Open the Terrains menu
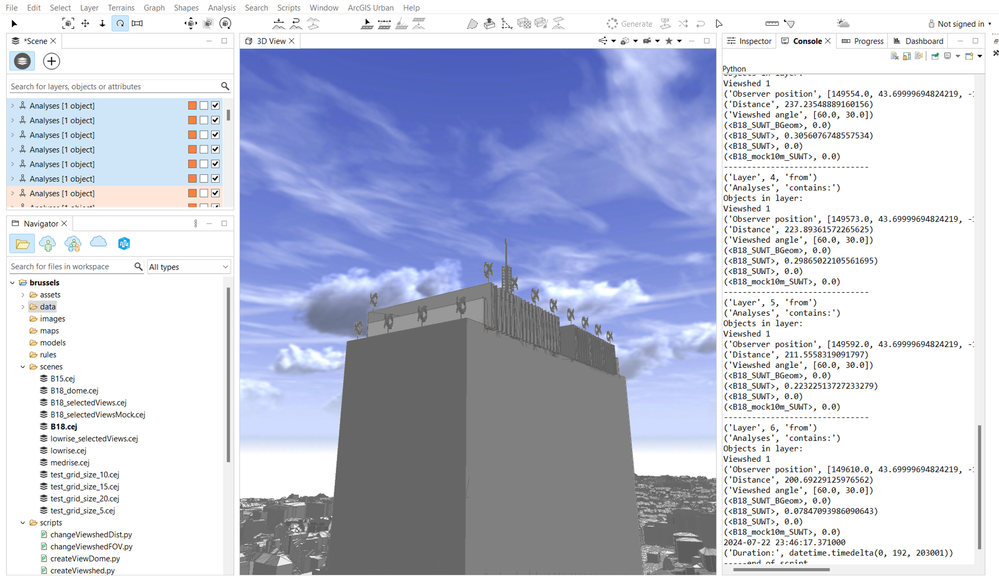Screen dimensions: 999x581 [x=121, y=7]
